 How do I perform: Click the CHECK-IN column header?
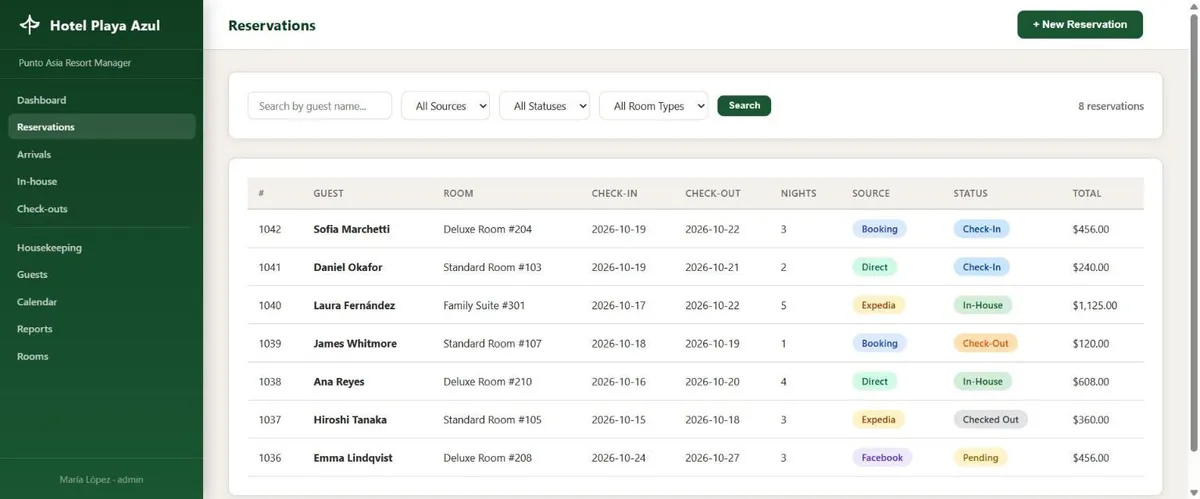[x=614, y=194]
